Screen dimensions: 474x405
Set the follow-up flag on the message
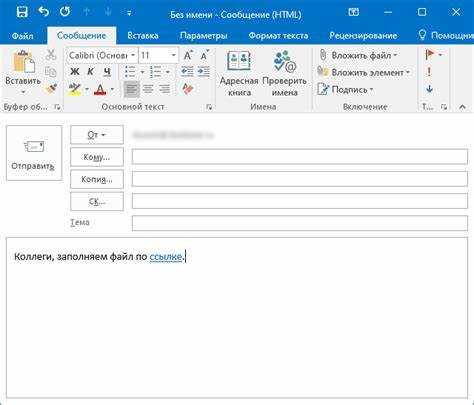[x=430, y=54]
